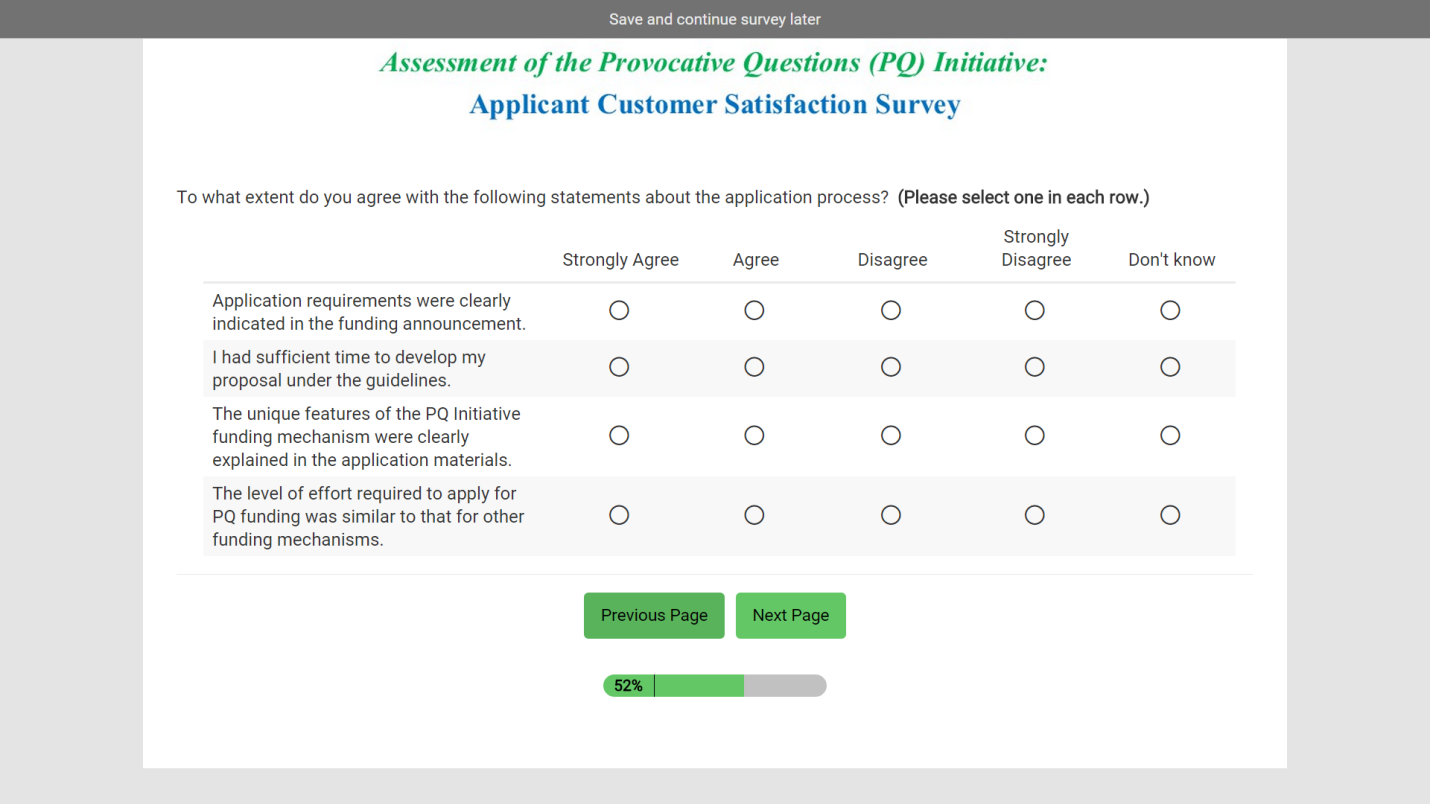This screenshot has width=1430, height=804.
Task: Choose Don't know for unique features row
Action: pos(1170,435)
